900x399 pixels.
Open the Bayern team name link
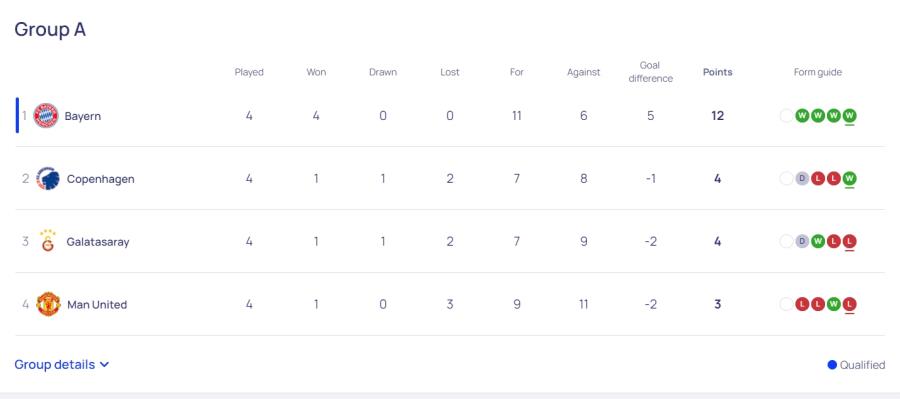(83, 116)
